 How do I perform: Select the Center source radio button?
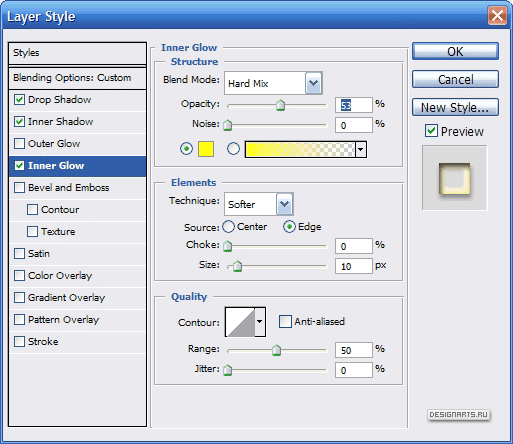(229, 227)
